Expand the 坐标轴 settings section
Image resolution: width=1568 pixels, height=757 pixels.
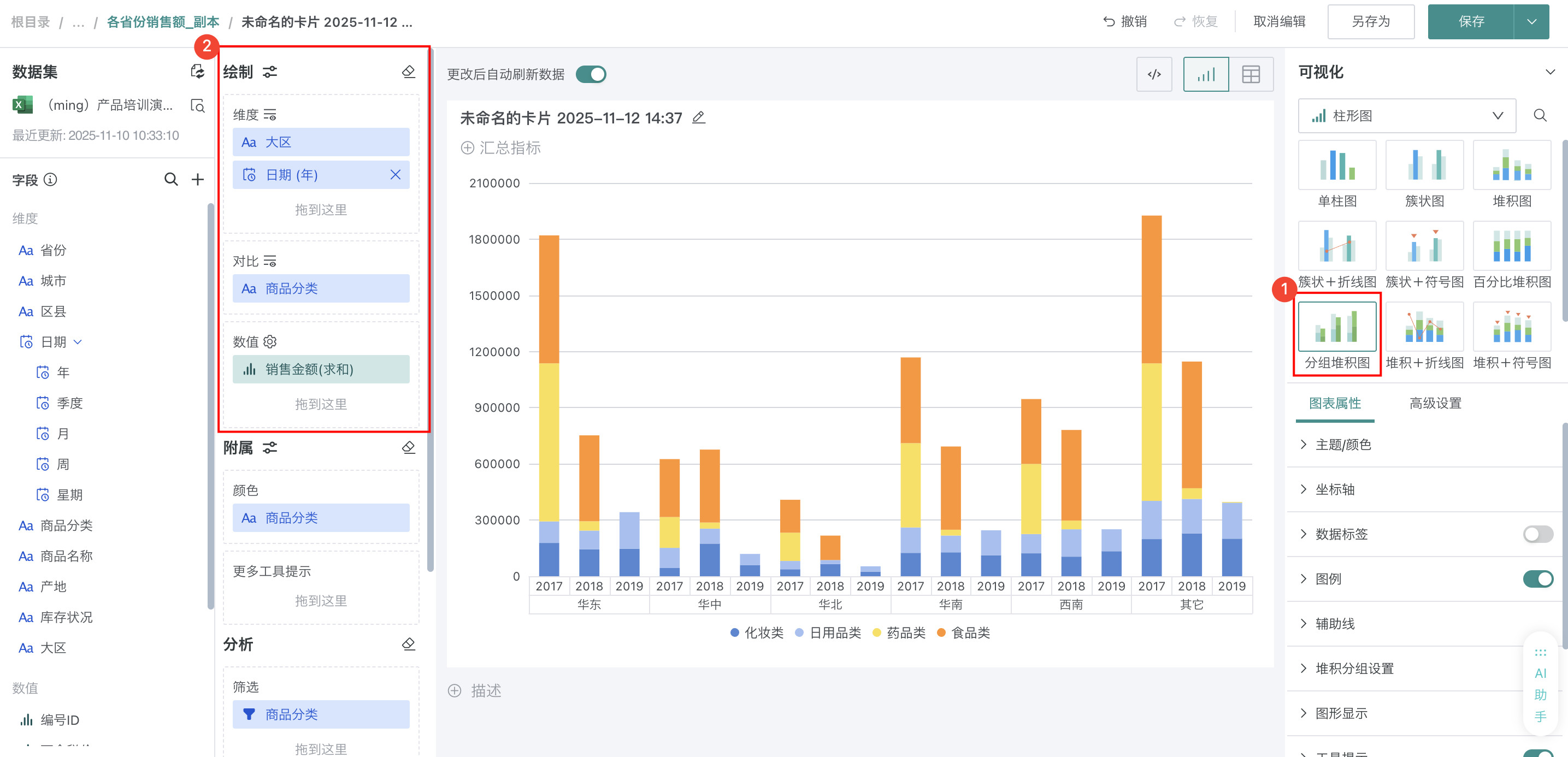pos(1335,489)
